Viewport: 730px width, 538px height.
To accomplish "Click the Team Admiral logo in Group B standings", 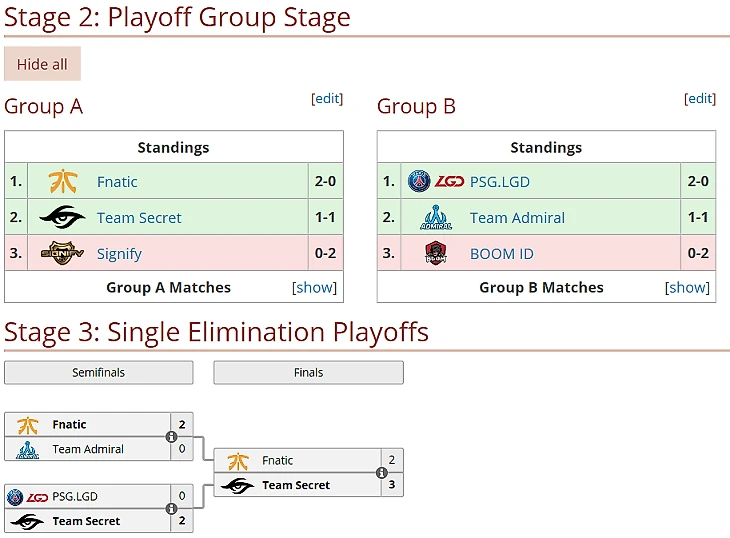I will coord(436,218).
